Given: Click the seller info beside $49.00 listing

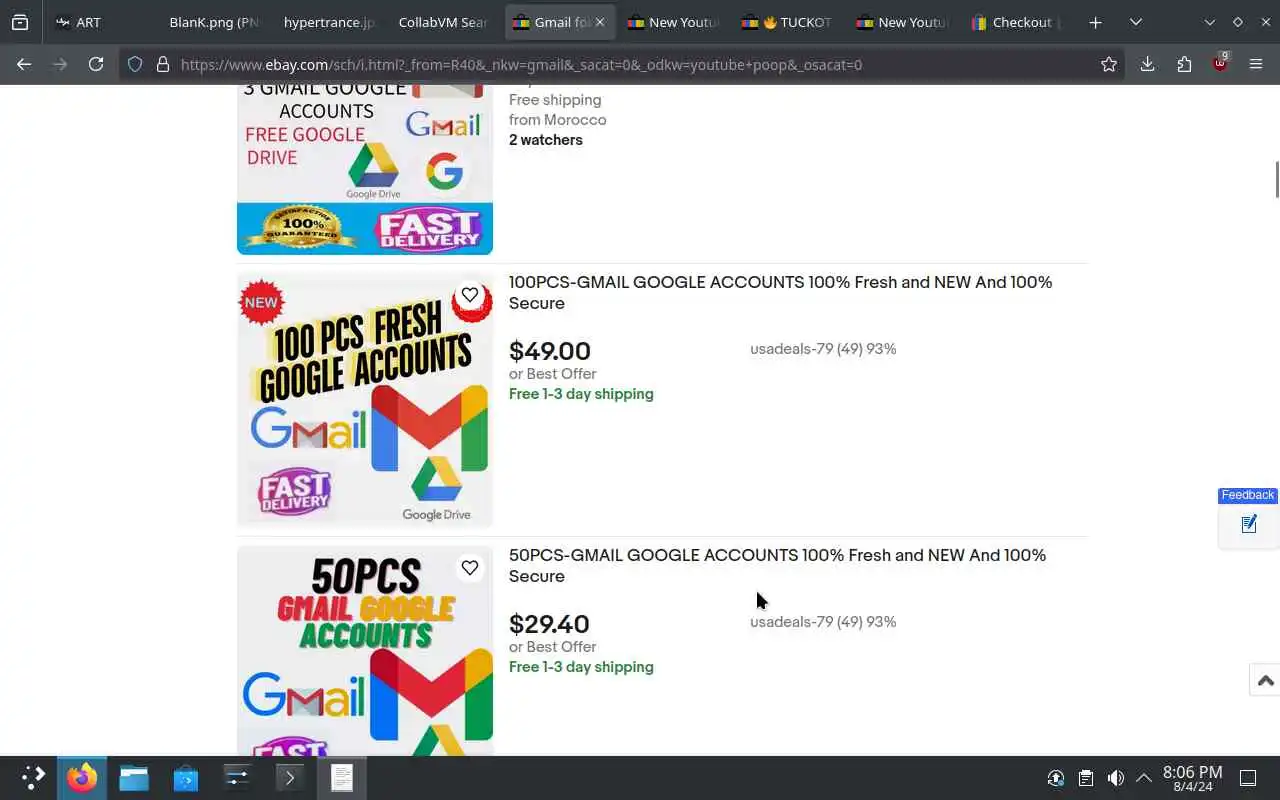Looking at the screenshot, I should 823,349.
